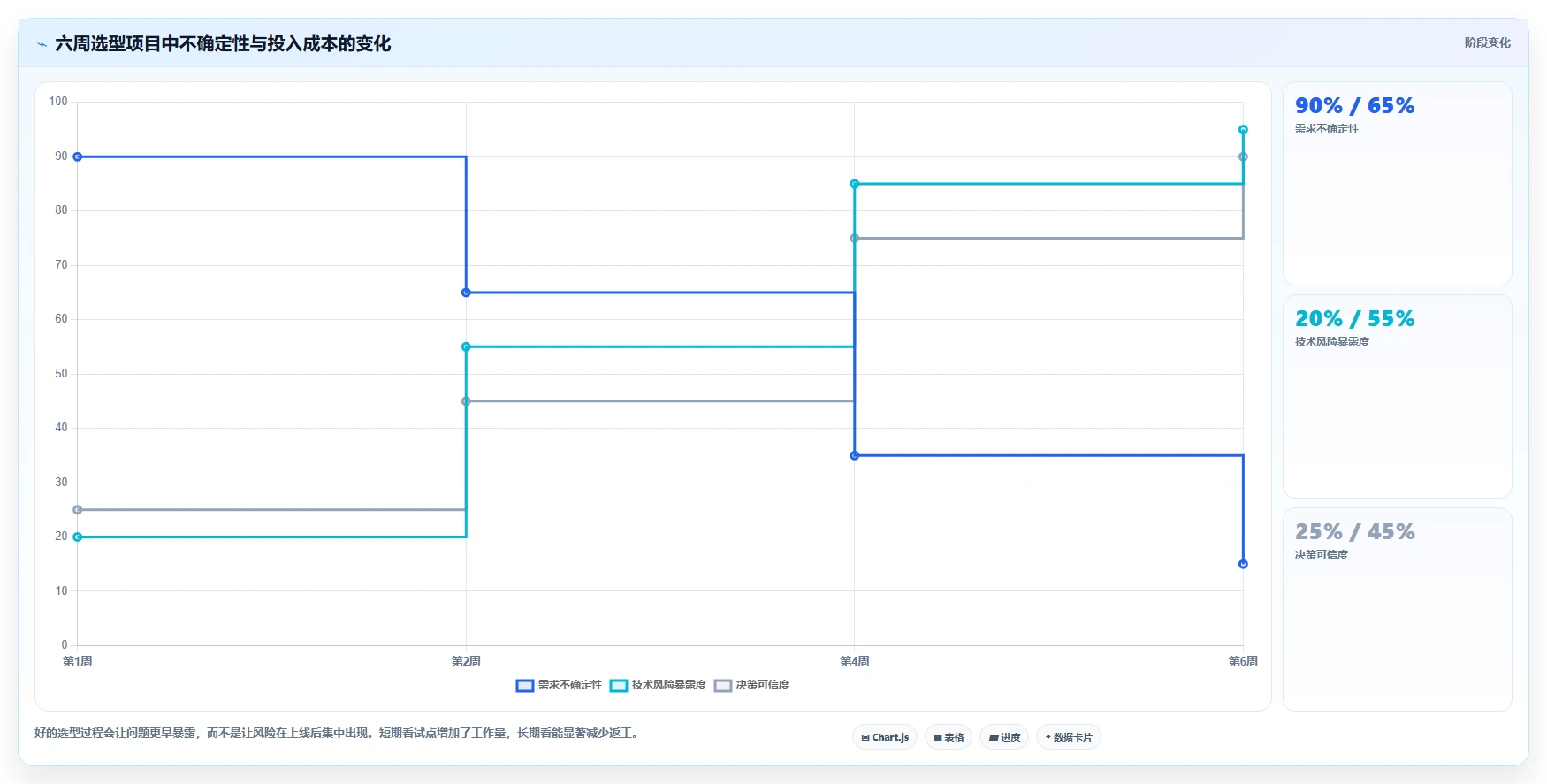The height and width of the screenshot is (784, 1547).
Task: Select the teal data point at 55 on 第2周
Action: point(466,346)
